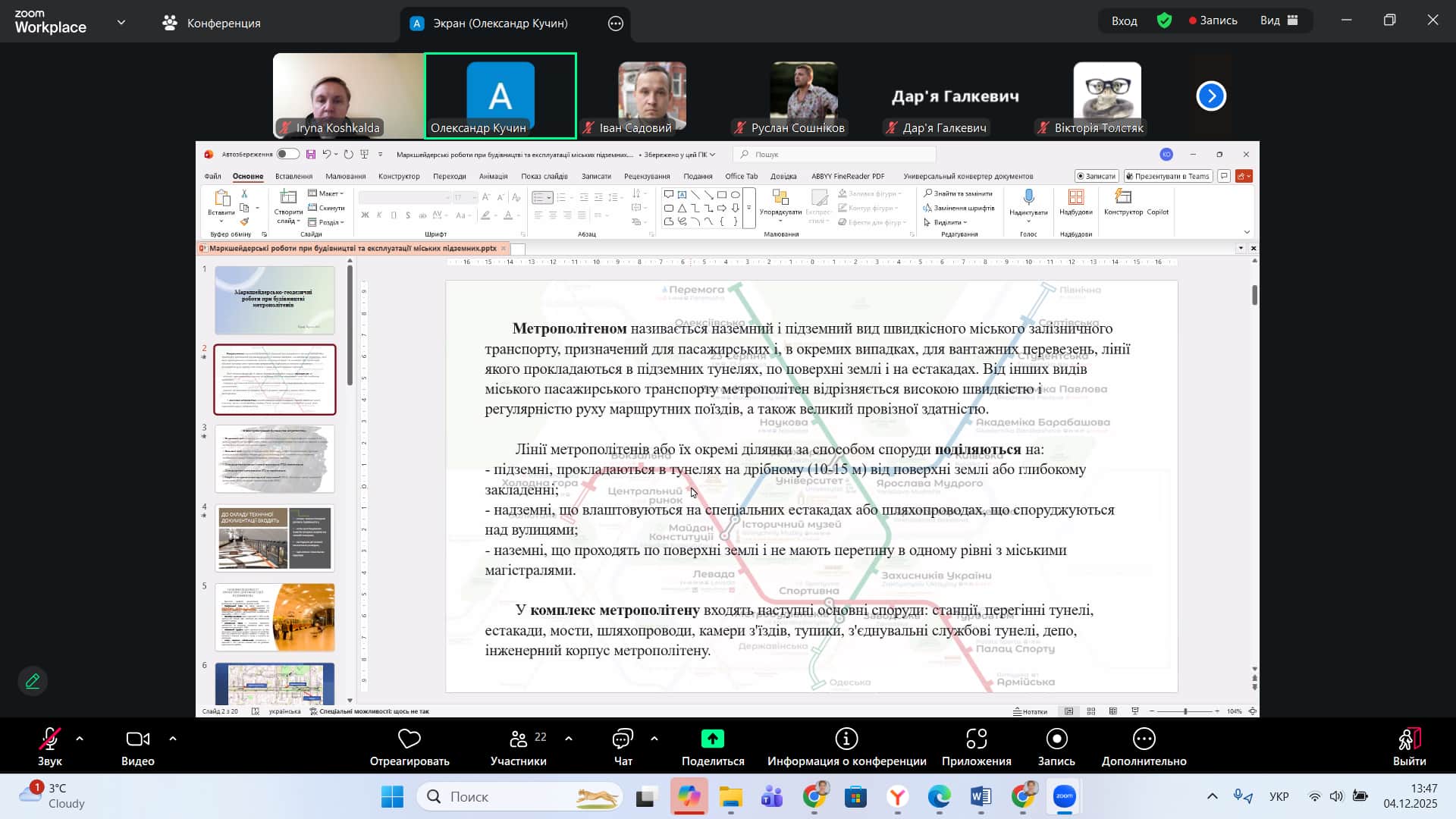1456x819 pixels.
Task: Click green Поделиться share screen icon
Action: pyautogui.click(x=713, y=739)
